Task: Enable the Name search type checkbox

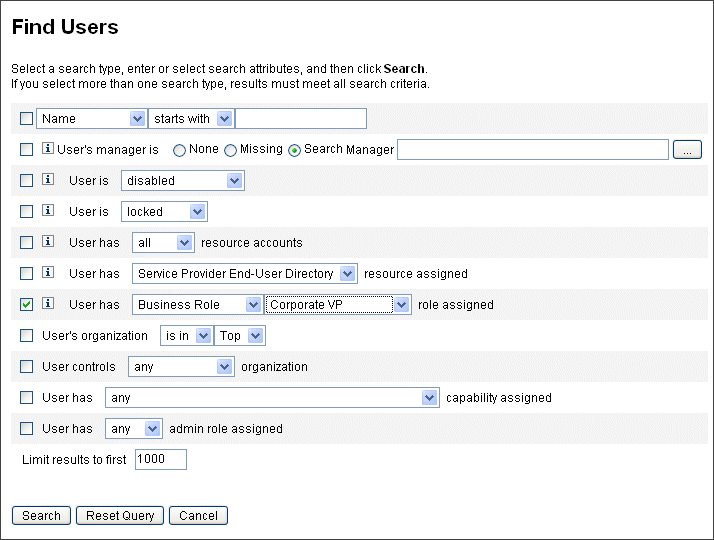Action: (x=27, y=119)
